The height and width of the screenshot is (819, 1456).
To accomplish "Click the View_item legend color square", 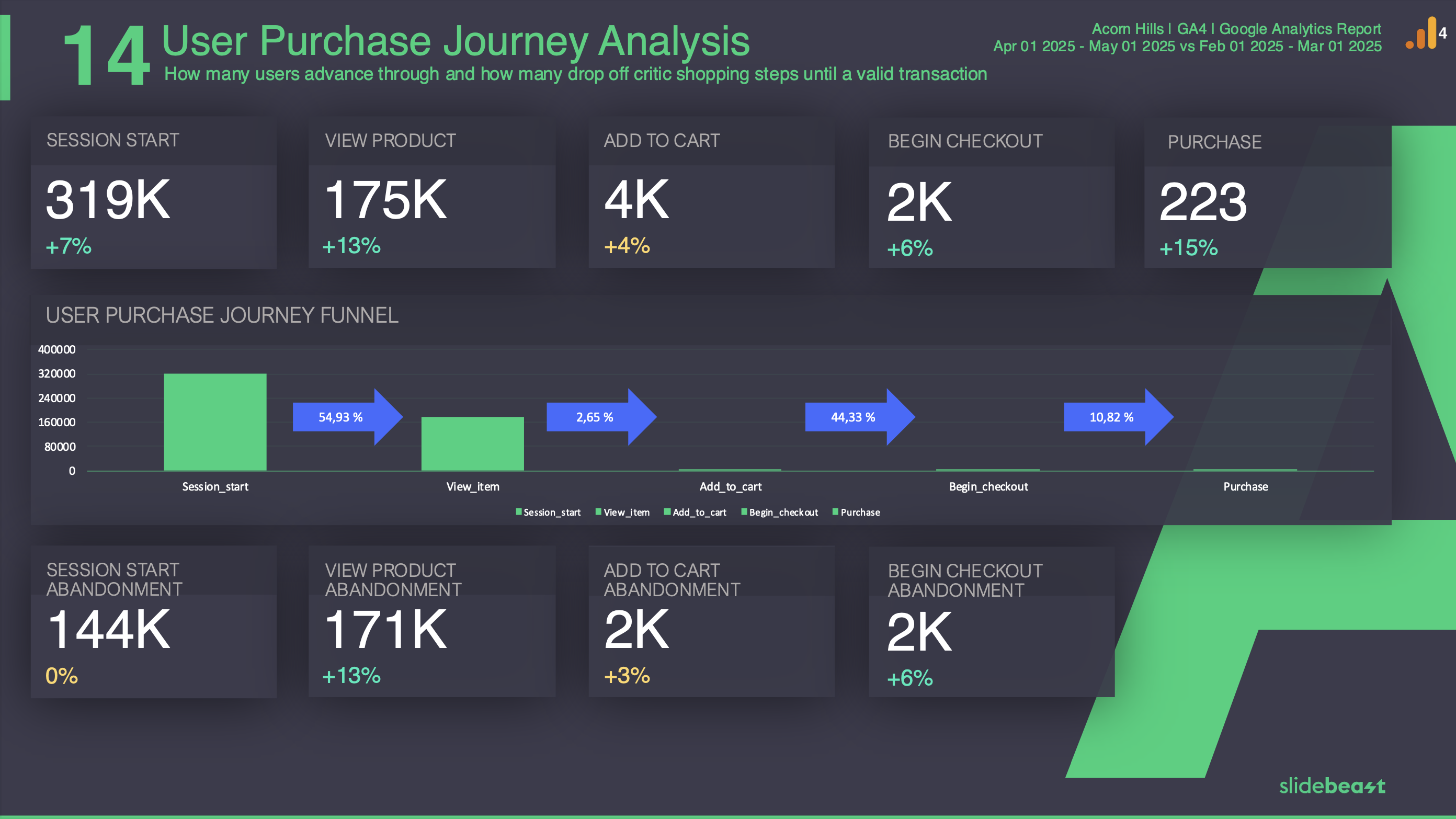I will (599, 511).
